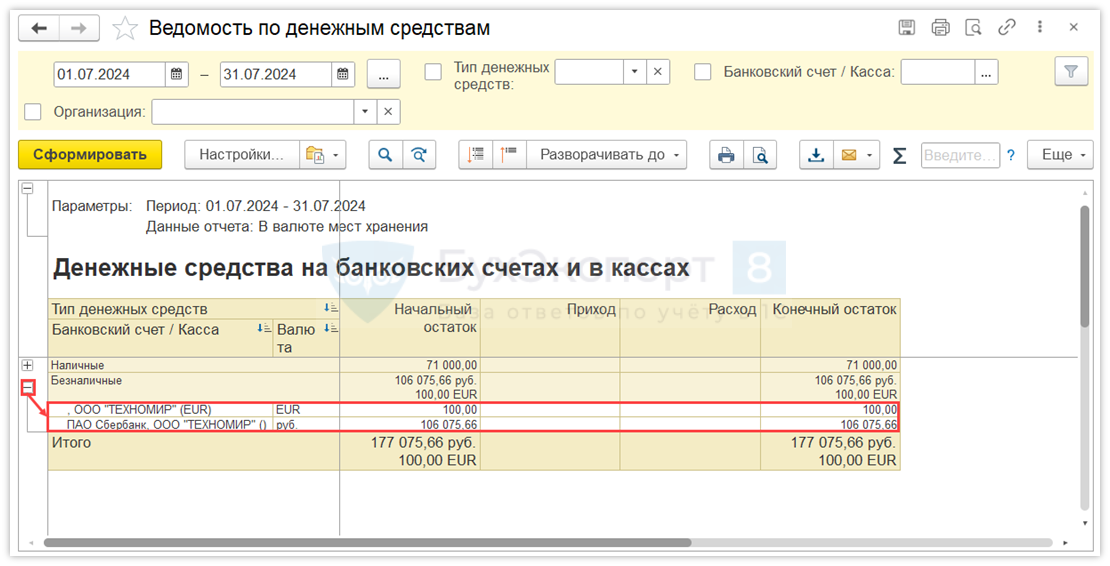Open calendar for start date 01.07.2024
This screenshot has height=566, width=1110.
(176, 74)
